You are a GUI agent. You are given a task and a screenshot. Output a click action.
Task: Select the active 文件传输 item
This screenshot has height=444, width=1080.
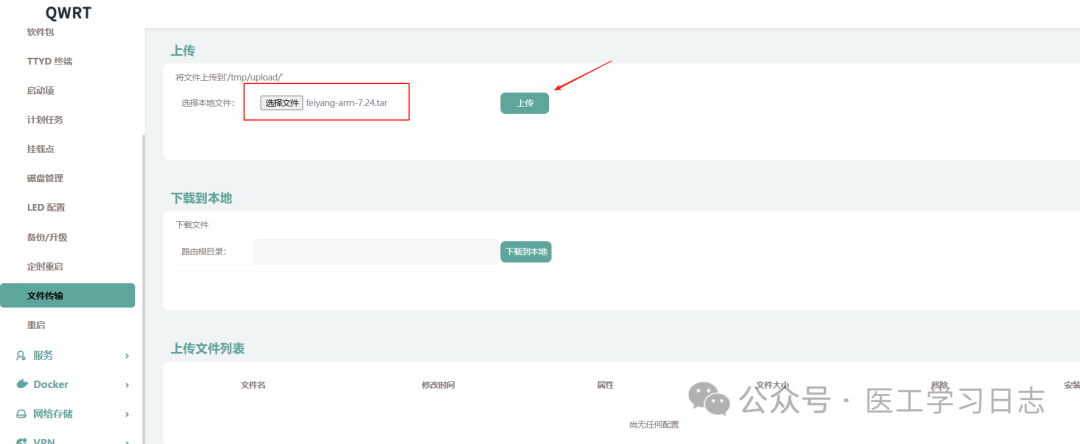[68, 295]
